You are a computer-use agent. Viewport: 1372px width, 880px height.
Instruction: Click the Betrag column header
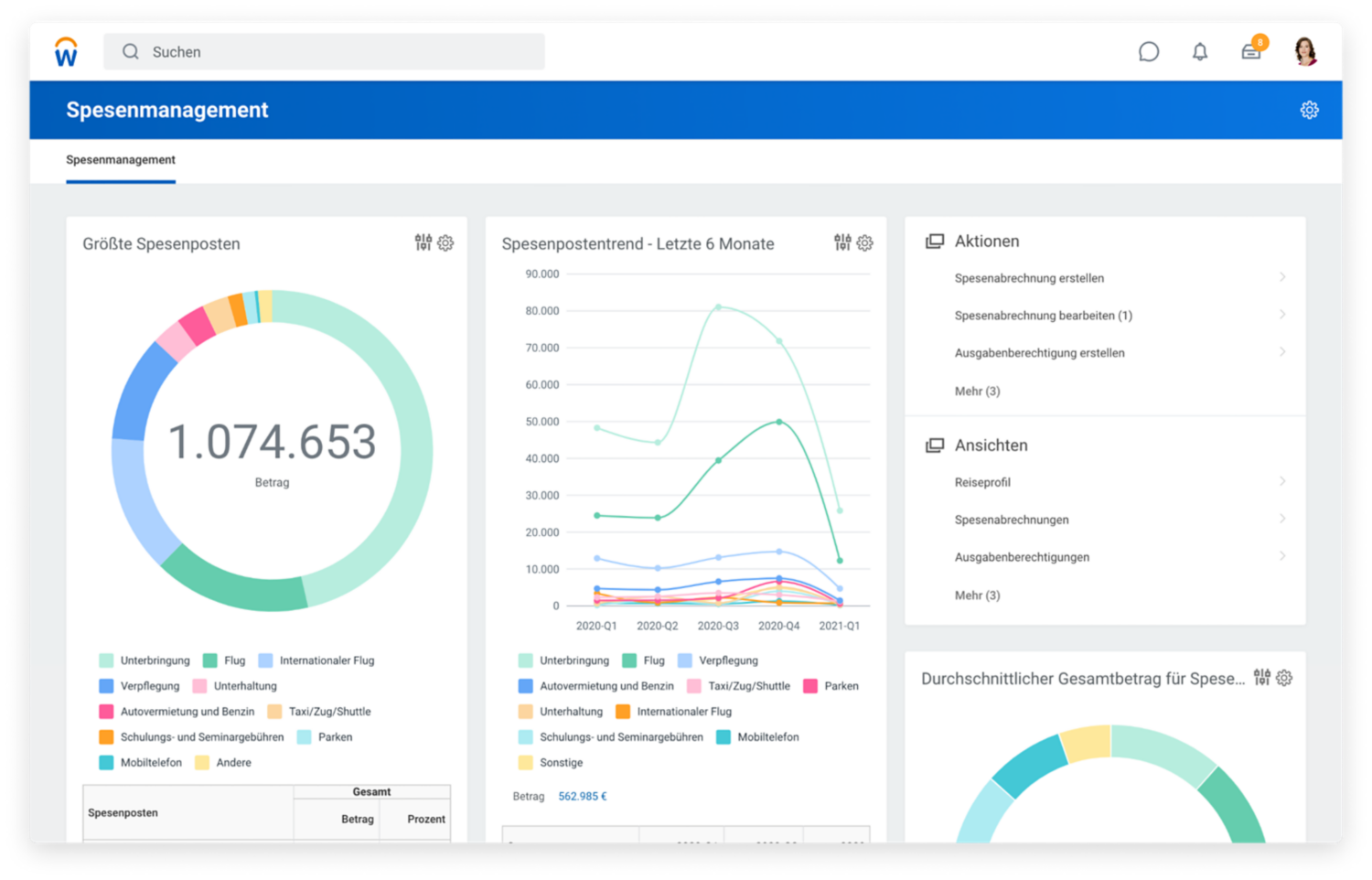tap(358, 820)
